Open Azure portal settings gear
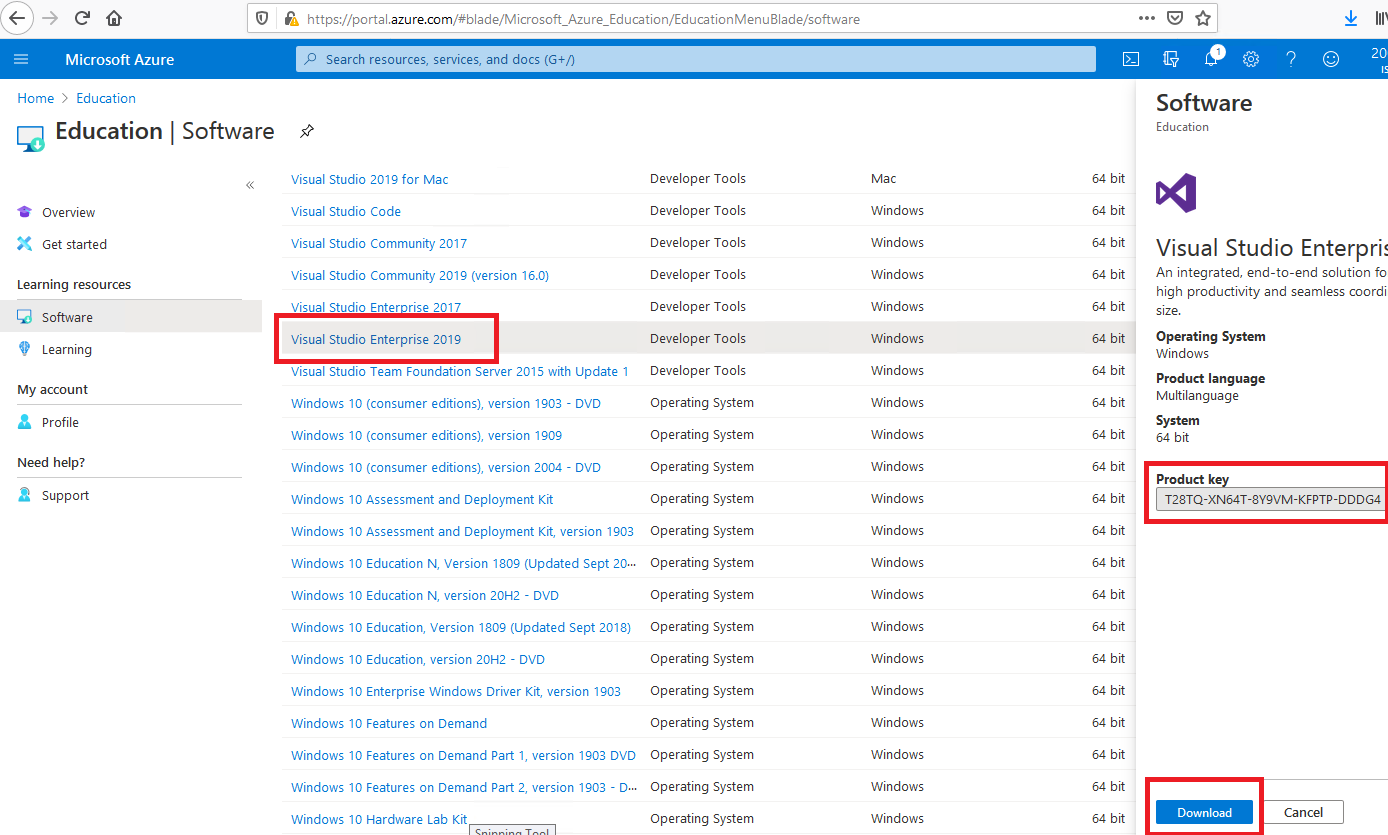 point(1251,59)
